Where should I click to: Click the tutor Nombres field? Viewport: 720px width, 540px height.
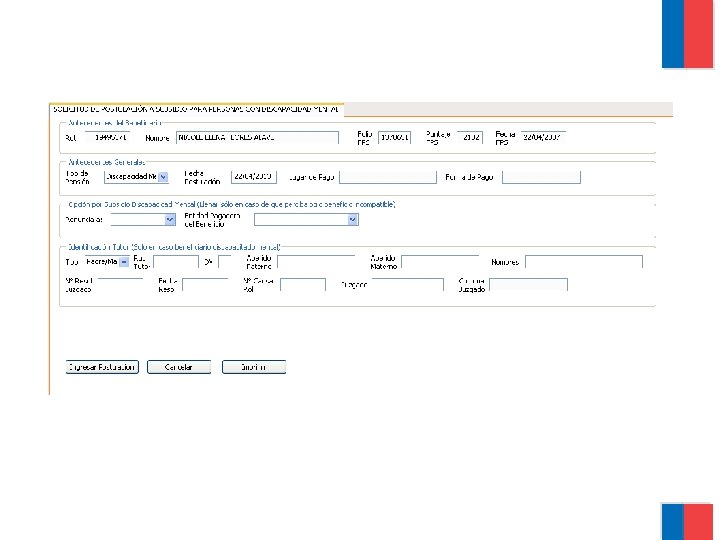pos(584,262)
